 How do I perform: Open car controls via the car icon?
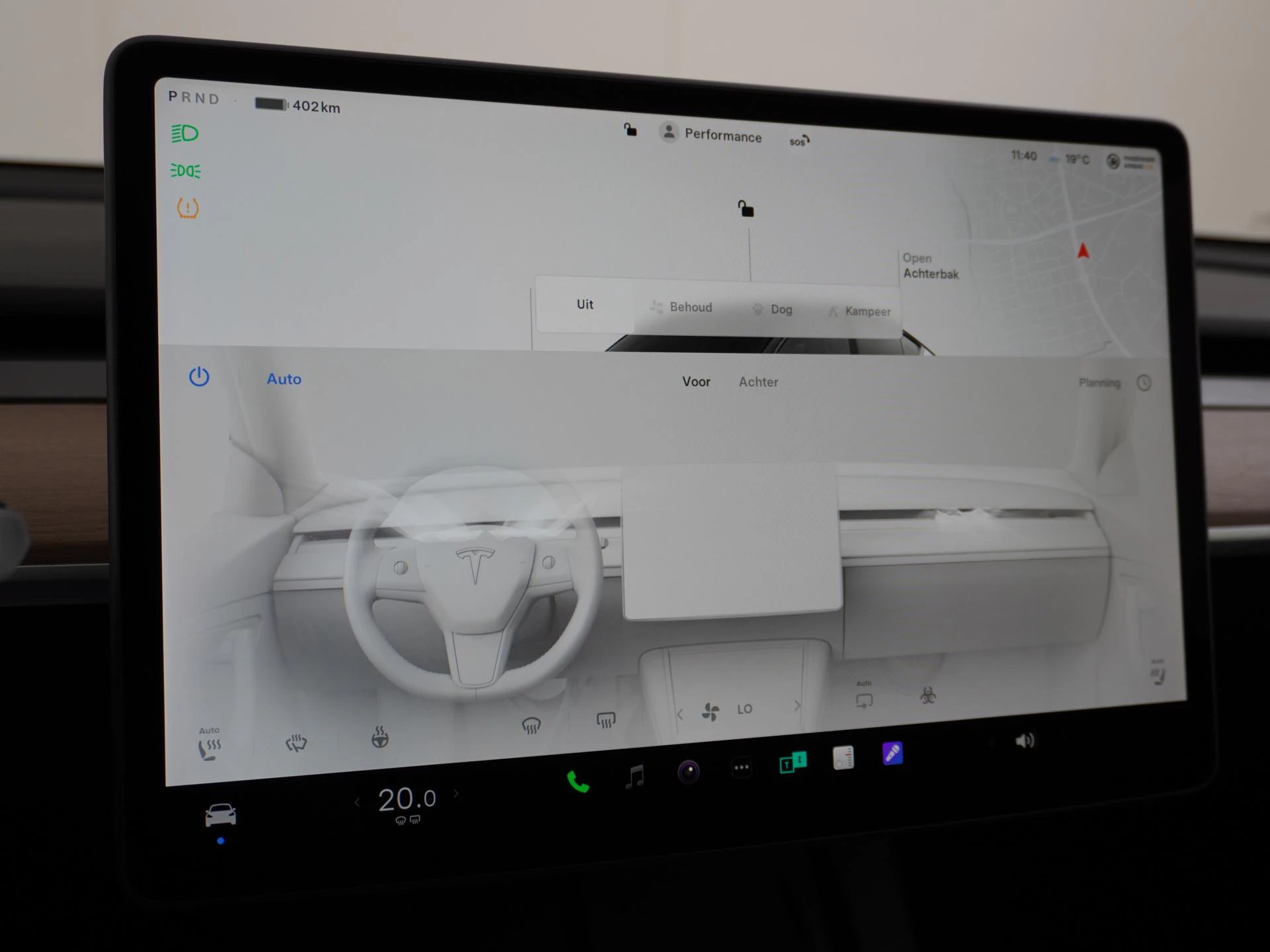click(222, 813)
